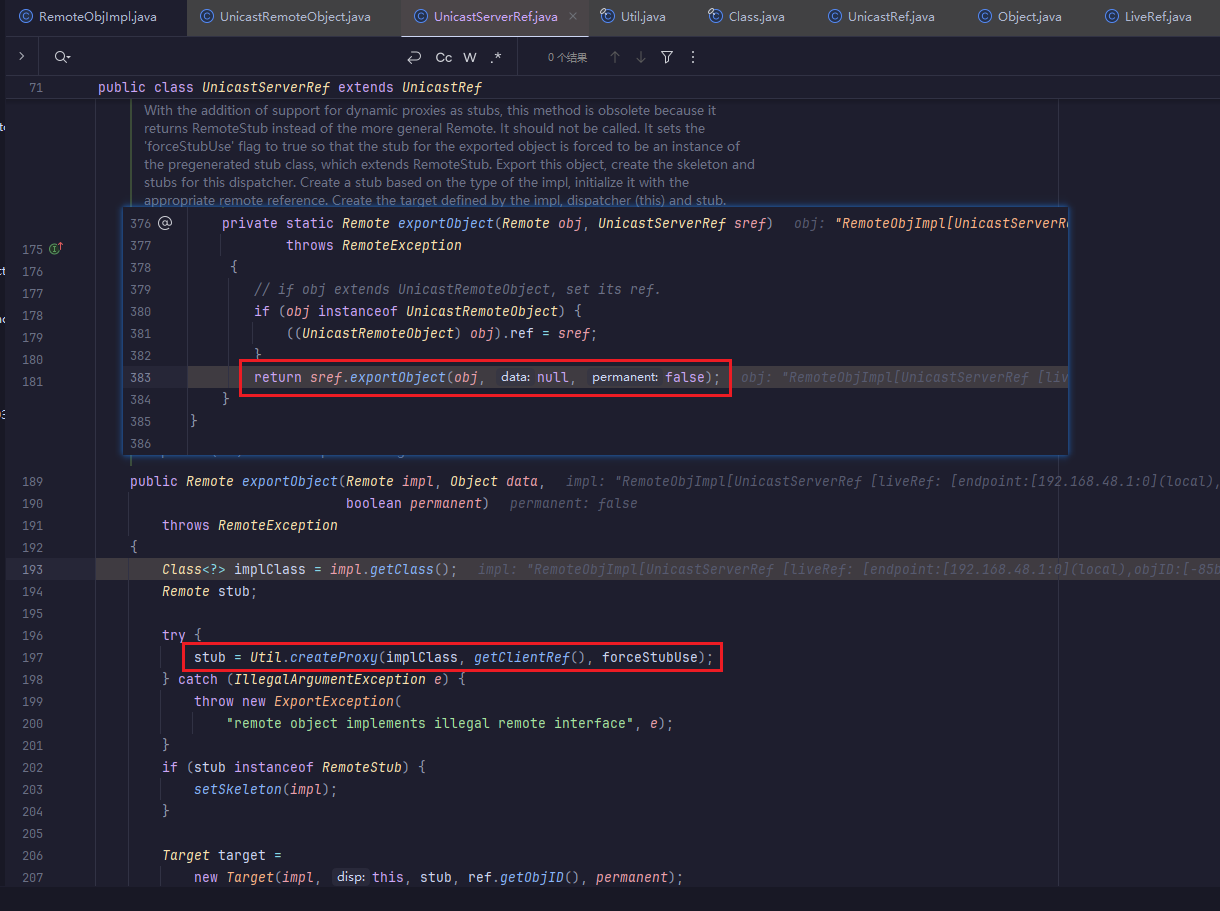
Task: Go to previous search occurrence arrow
Action: click(x=615, y=58)
